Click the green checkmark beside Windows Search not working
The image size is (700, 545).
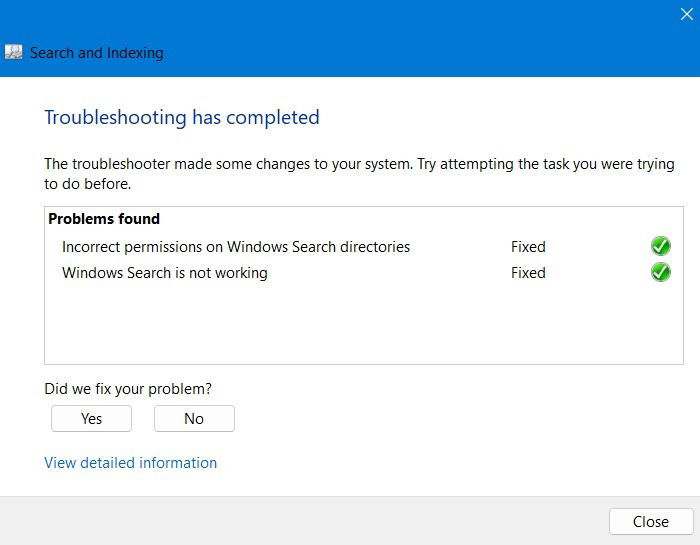coord(660,272)
